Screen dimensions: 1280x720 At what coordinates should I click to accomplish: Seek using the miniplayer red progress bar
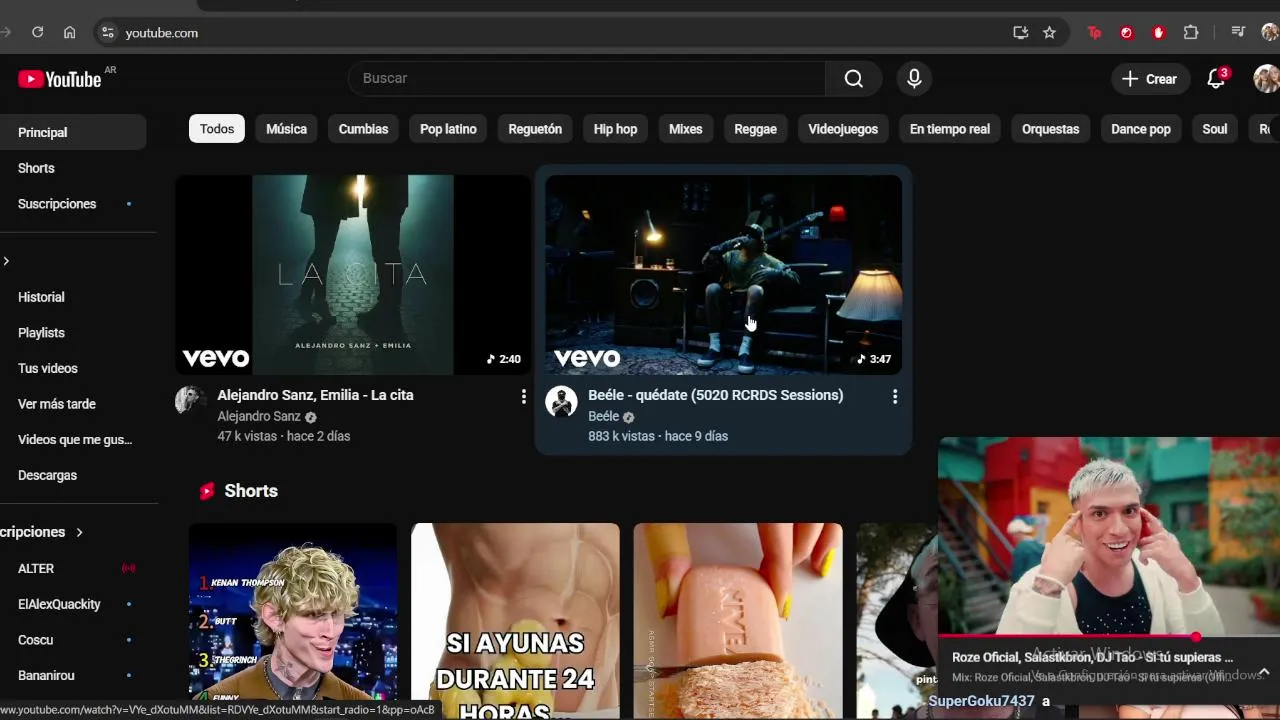[1109, 636]
